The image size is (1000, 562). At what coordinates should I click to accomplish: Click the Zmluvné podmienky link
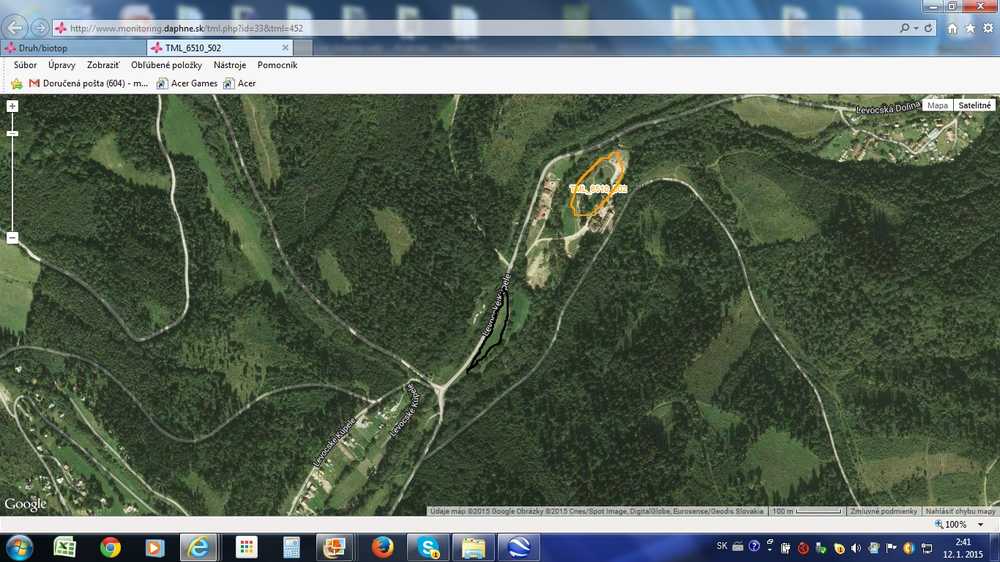click(x=883, y=511)
